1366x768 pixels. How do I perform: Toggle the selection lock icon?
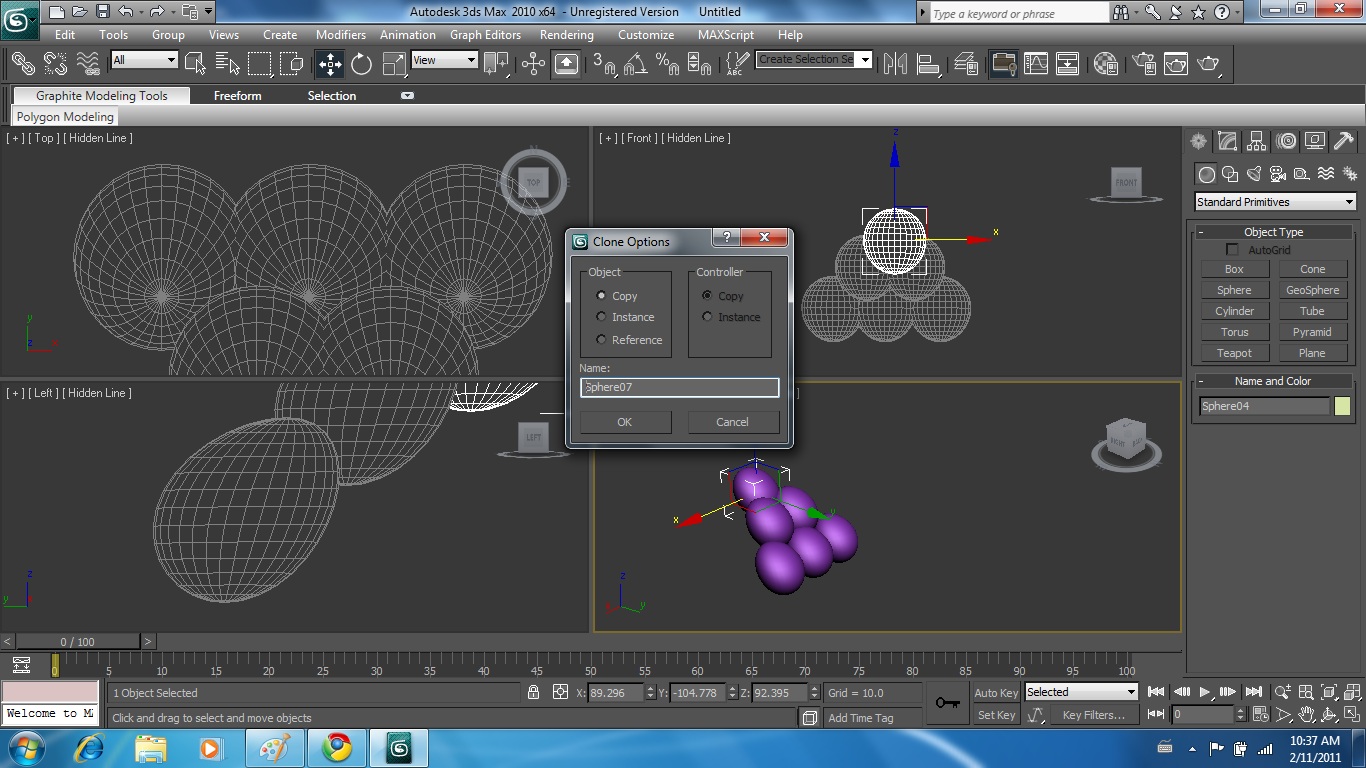(534, 692)
